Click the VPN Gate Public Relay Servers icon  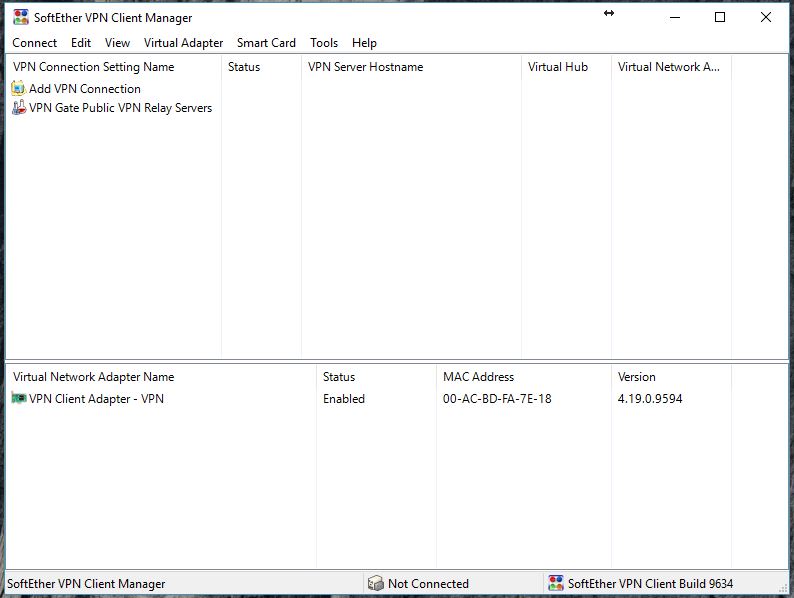(19, 107)
